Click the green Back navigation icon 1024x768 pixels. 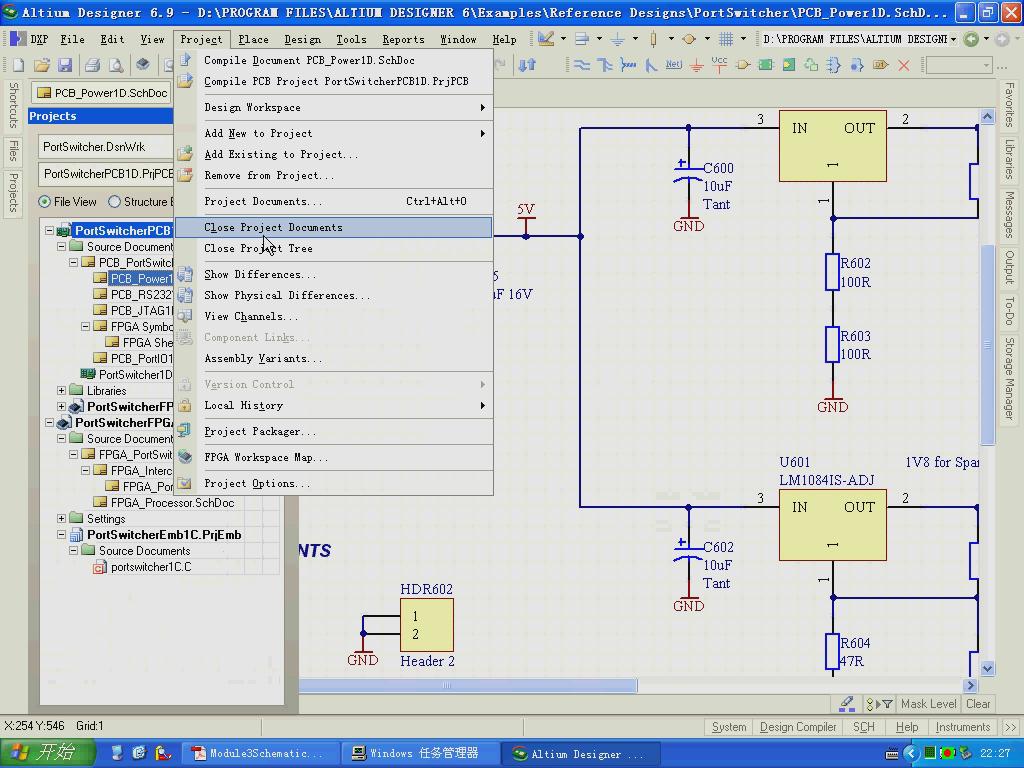[971, 39]
